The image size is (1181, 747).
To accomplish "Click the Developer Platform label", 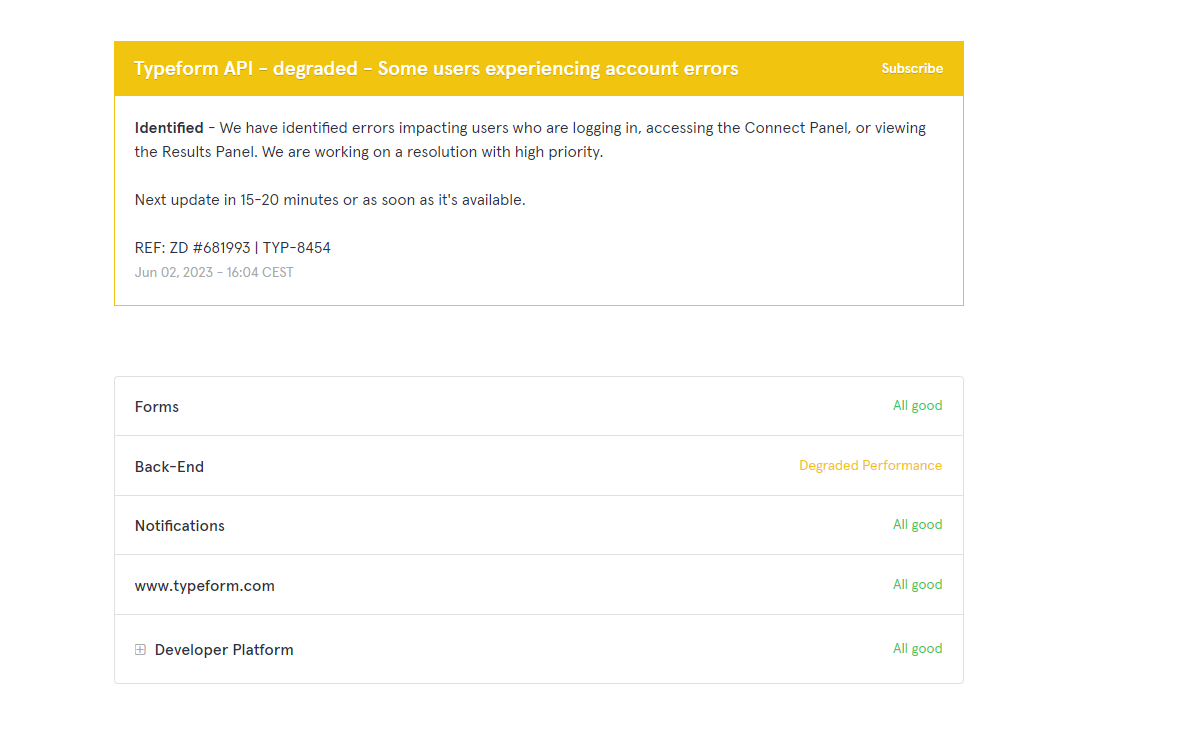I will pos(224,650).
